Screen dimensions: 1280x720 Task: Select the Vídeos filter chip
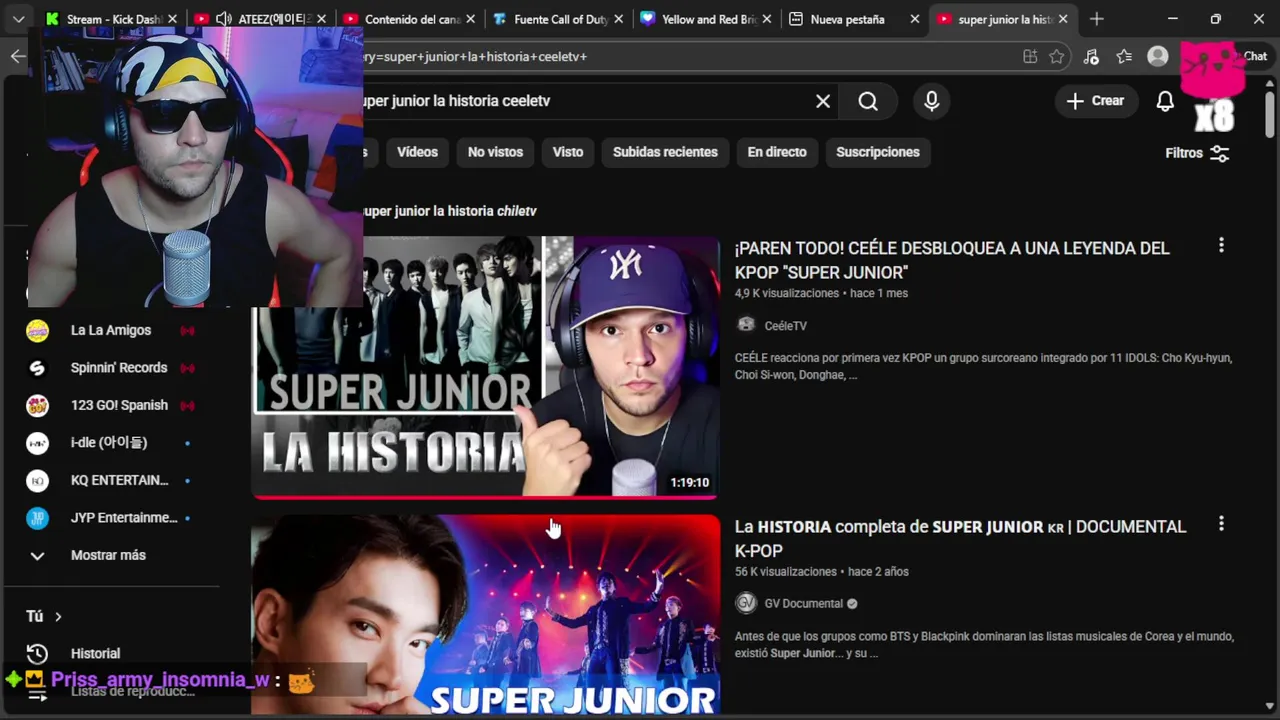(417, 152)
